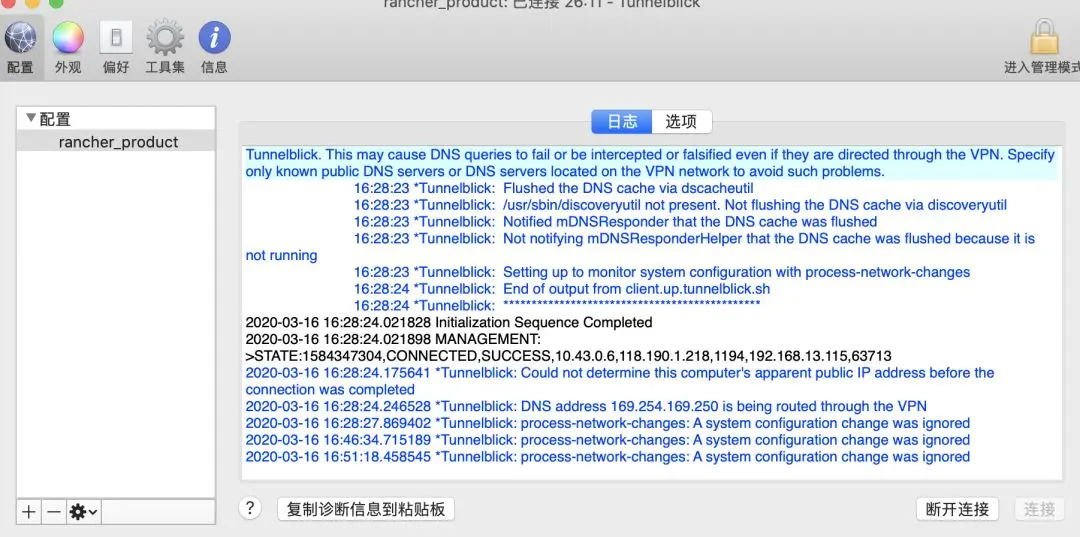Click log entry timestamped 16:46:34.715189
This screenshot has height=537, width=1080.
[608, 440]
